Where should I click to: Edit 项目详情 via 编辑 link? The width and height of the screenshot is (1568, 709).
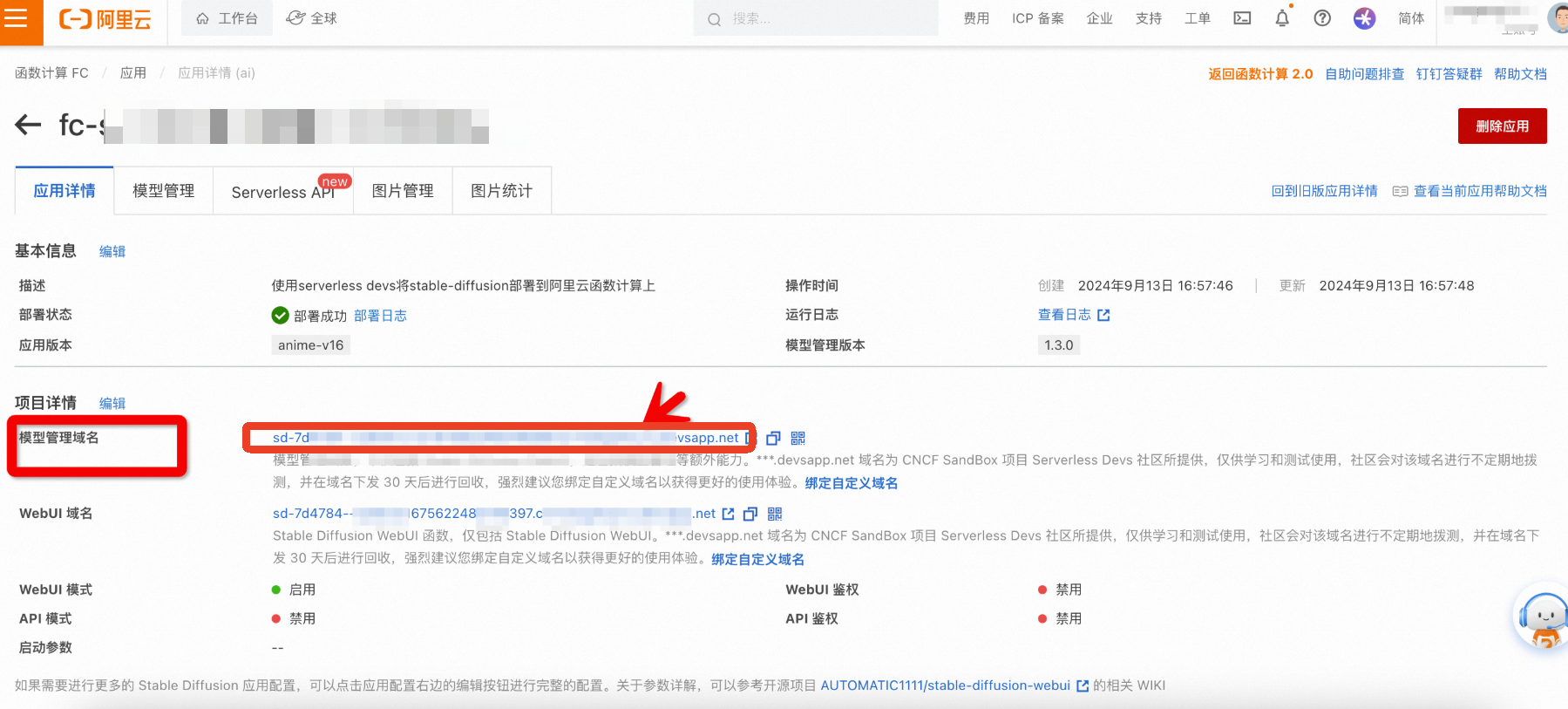pos(112,403)
